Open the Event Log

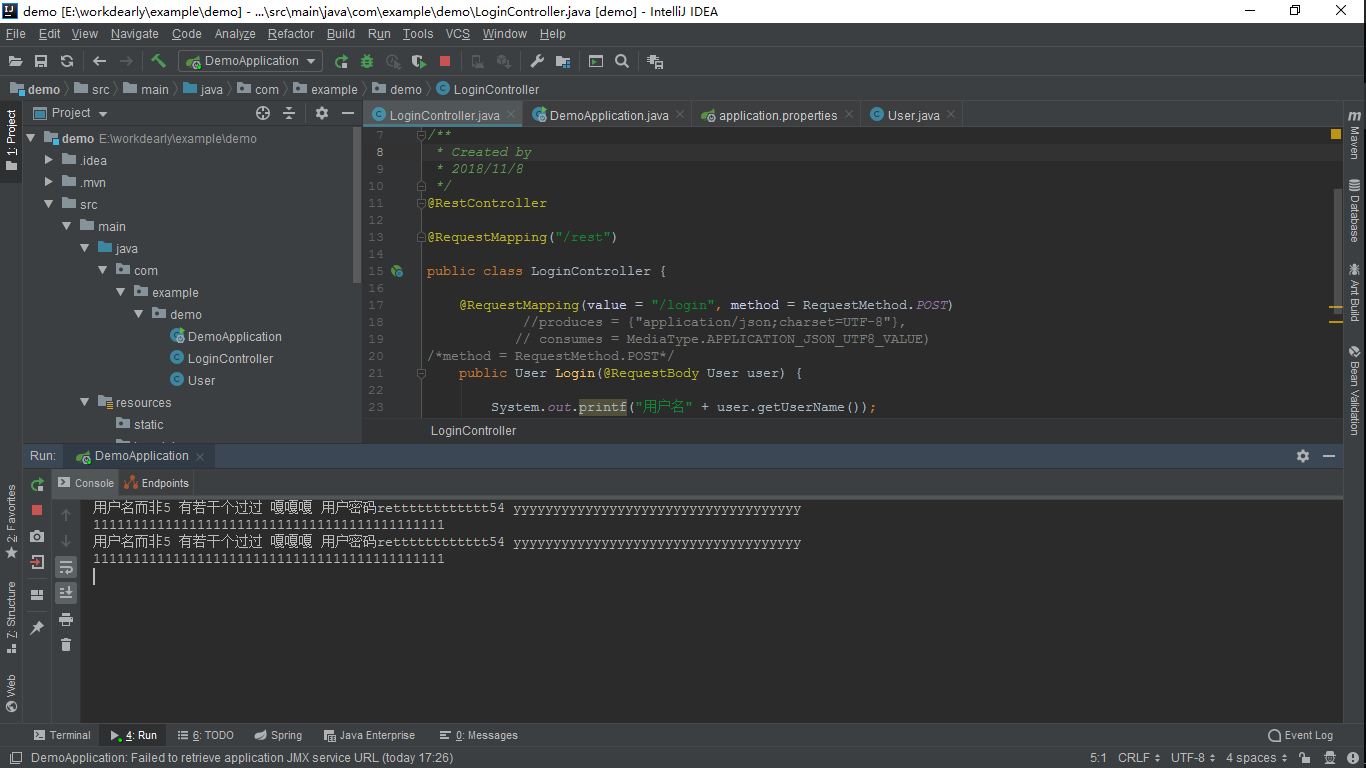coord(1300,735)
